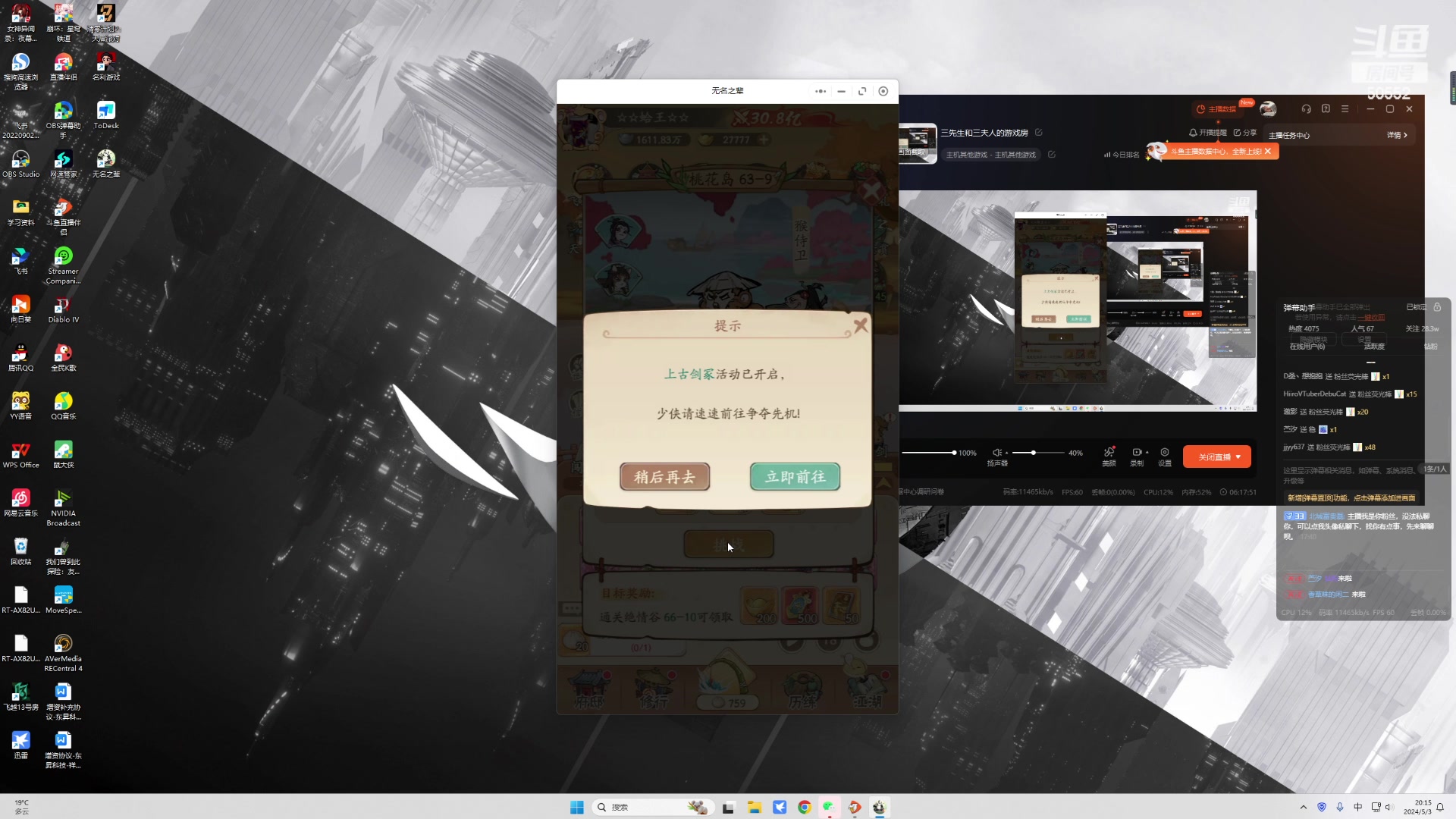Open 主播数据 streamer data center
The height and width of the screenshot is (819, 1456).
1216,109
